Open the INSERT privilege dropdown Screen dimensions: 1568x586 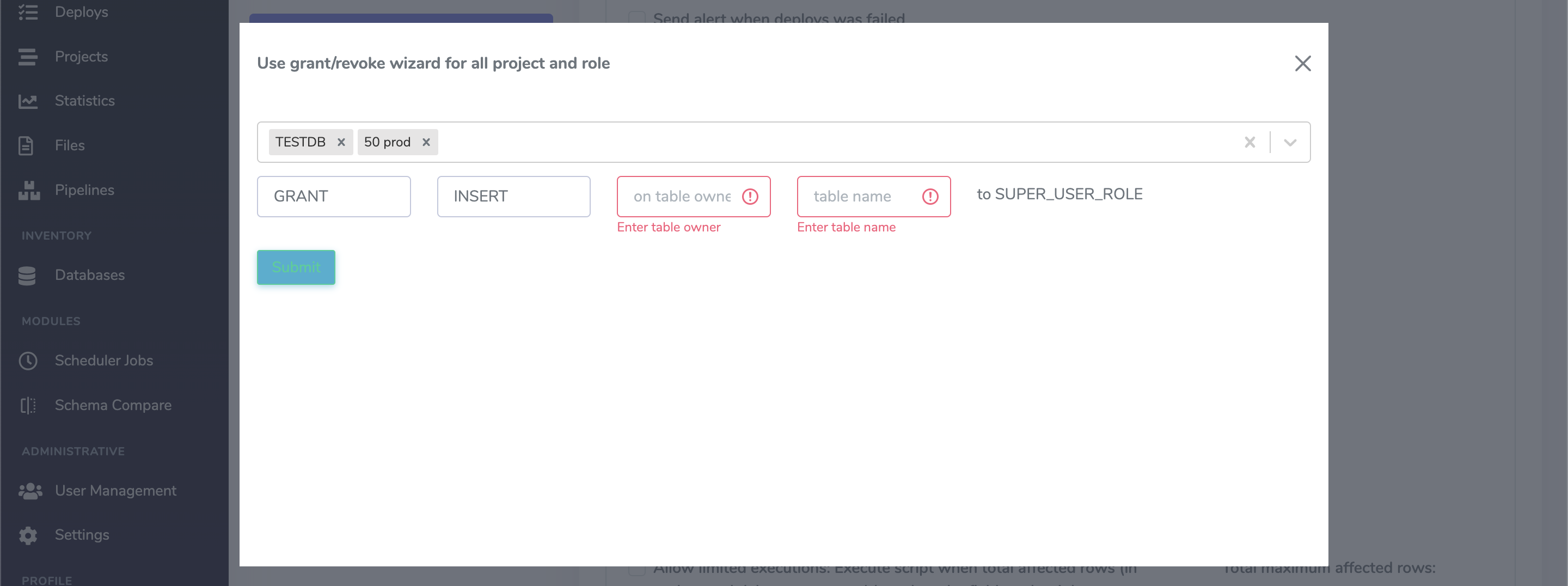[513, 196]
